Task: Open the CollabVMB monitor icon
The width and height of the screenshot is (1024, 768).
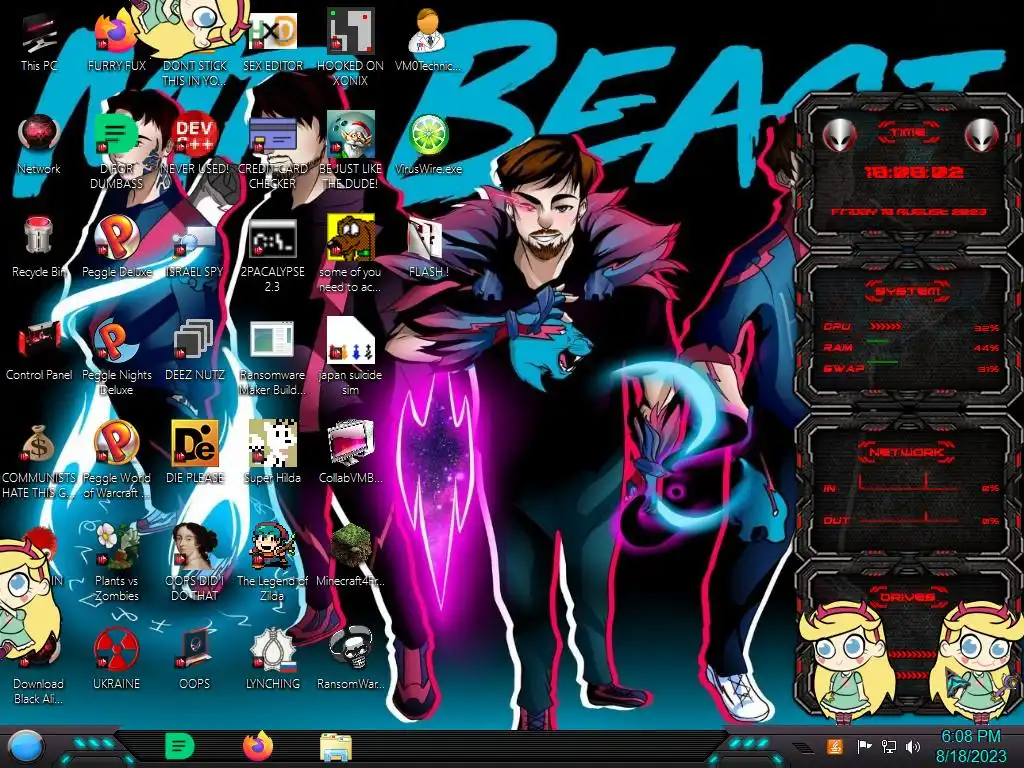Action: (x=350, y=443)
